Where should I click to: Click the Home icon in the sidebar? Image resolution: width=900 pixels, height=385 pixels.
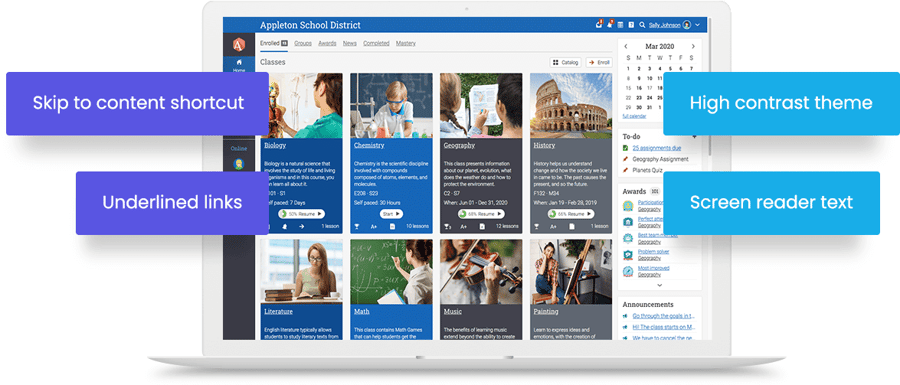(x=239, y=65)
